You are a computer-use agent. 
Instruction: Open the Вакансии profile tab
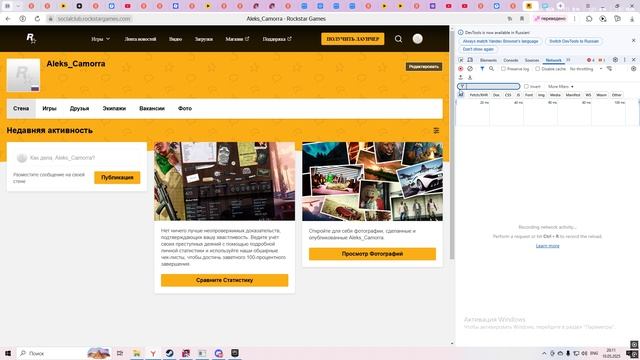pyautogui.click(x=152, y=109)
